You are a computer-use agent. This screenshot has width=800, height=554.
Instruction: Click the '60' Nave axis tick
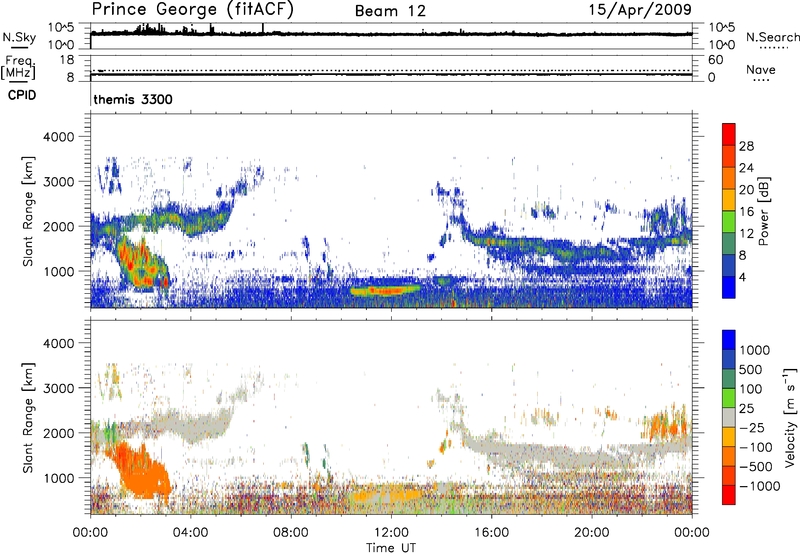coord(715,60)
